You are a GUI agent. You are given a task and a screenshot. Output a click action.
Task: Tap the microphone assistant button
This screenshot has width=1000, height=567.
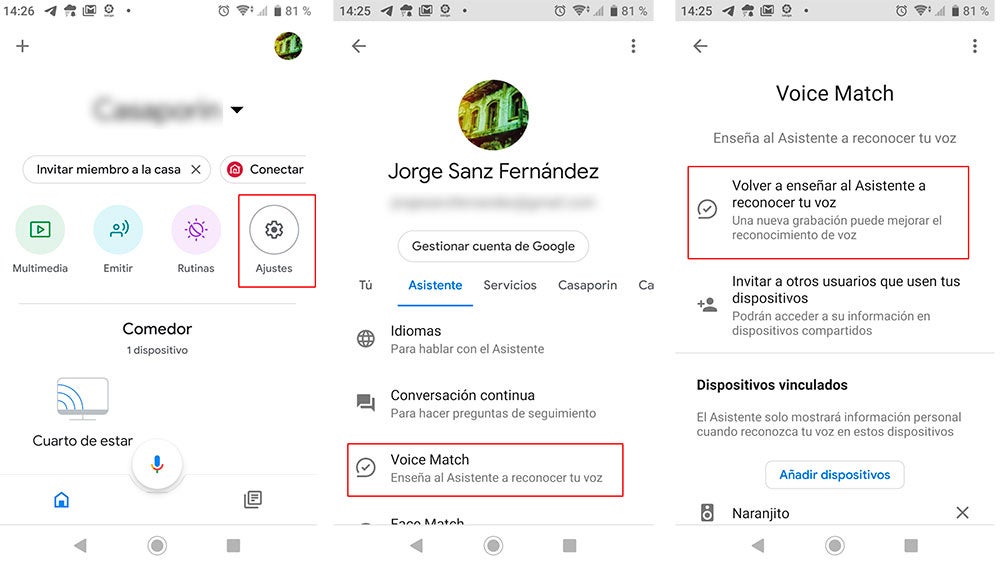pyautogui.click(x=157, y=464)
